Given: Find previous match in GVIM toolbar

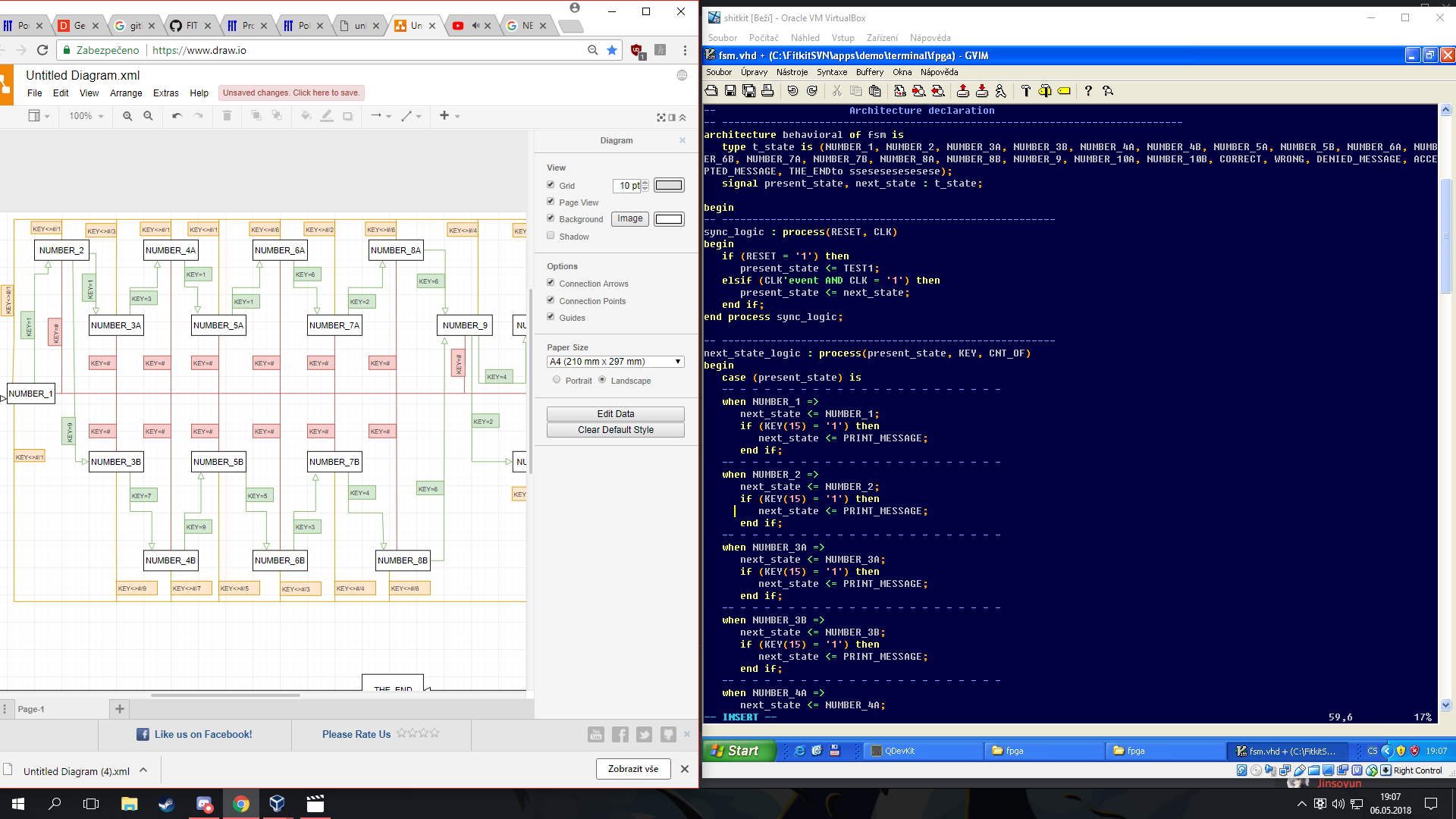Looking at the screenshot, I should tap(938, 91).
